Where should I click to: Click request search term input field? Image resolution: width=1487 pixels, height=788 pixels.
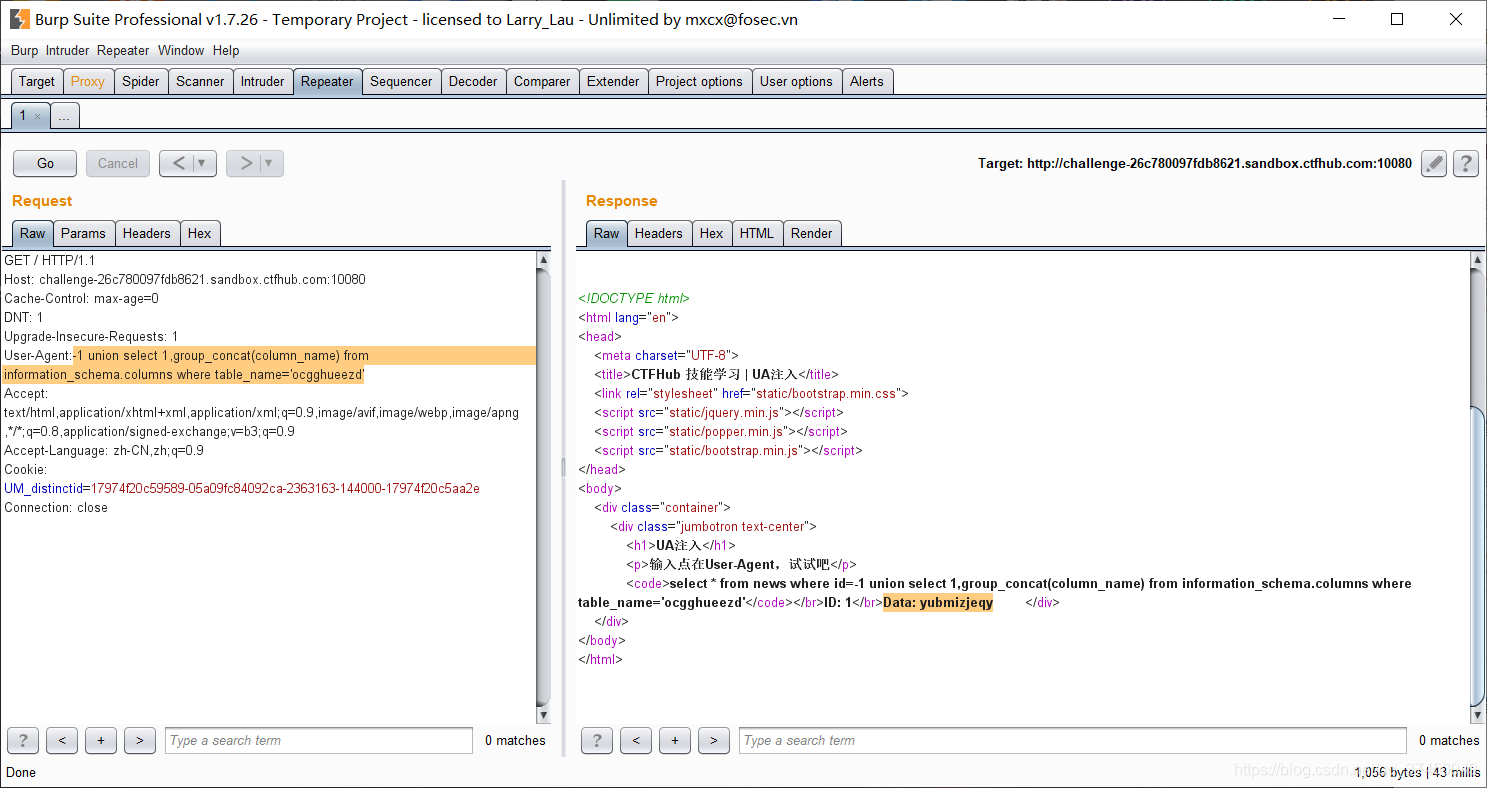pos(319,740)
